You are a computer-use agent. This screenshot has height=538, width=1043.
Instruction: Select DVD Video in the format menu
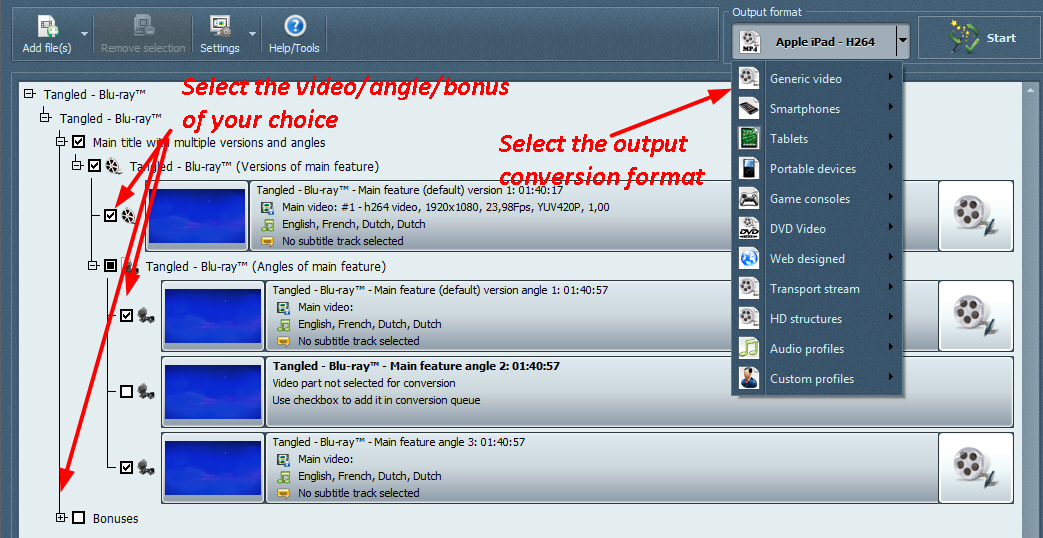tap(817, 228)
